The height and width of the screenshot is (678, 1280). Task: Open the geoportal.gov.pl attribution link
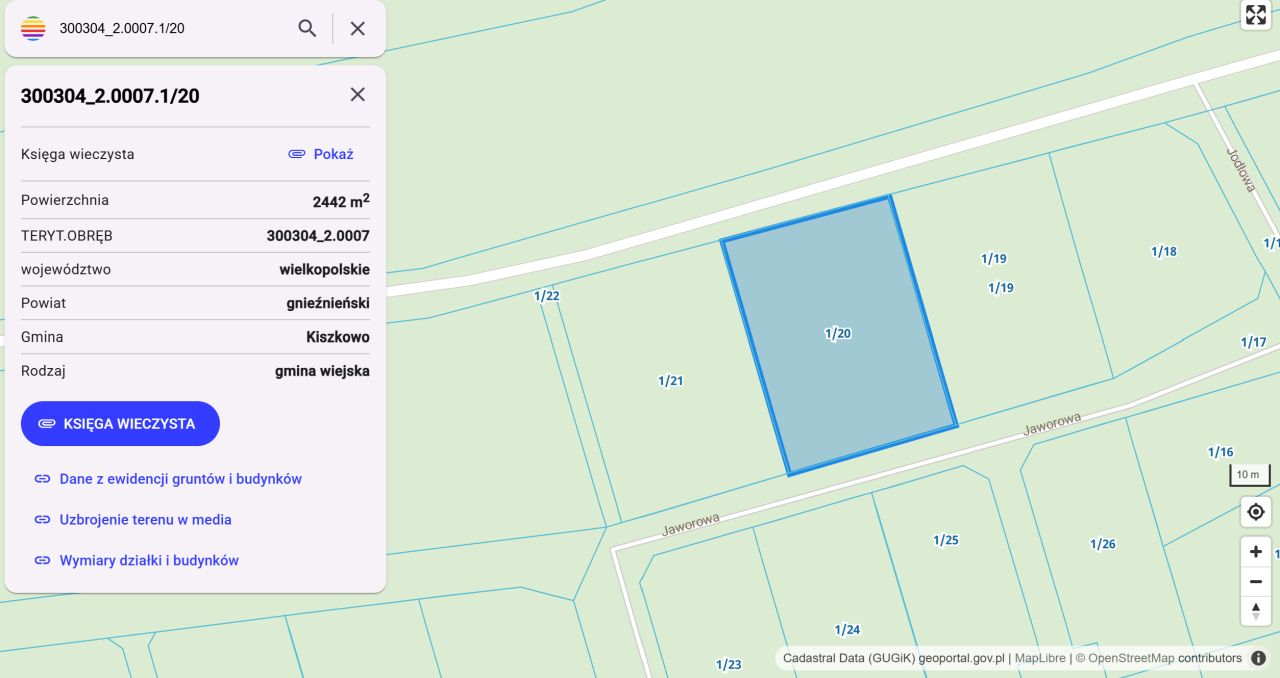coord(961,658)
